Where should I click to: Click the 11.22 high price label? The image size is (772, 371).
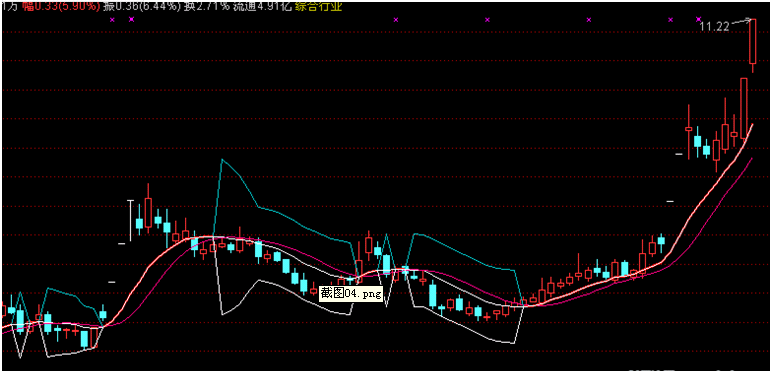pyautogui.click(x=714, y=27)
